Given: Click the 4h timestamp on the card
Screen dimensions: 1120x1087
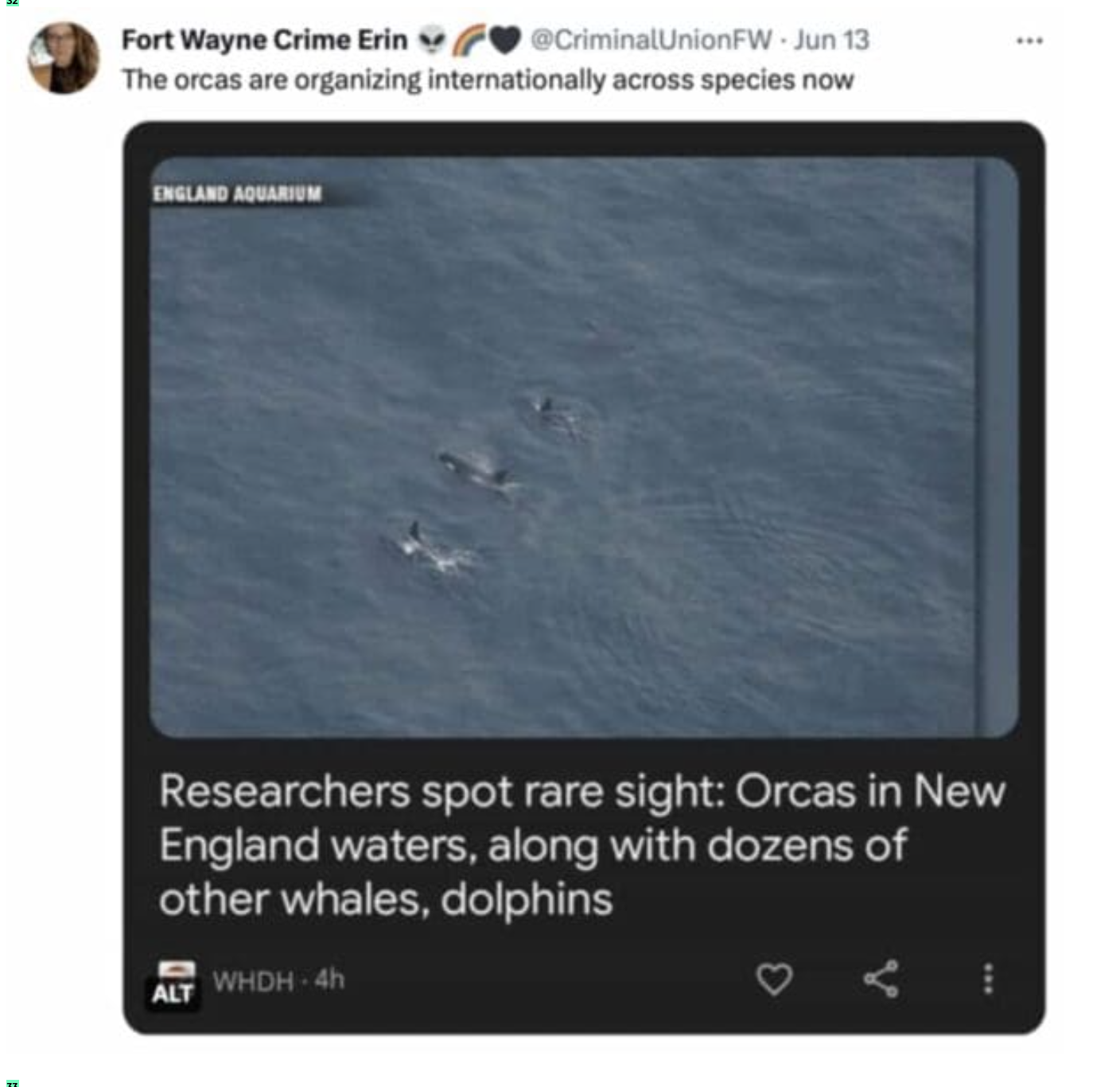Looking at the screenshot, I should tap(329, 980).
